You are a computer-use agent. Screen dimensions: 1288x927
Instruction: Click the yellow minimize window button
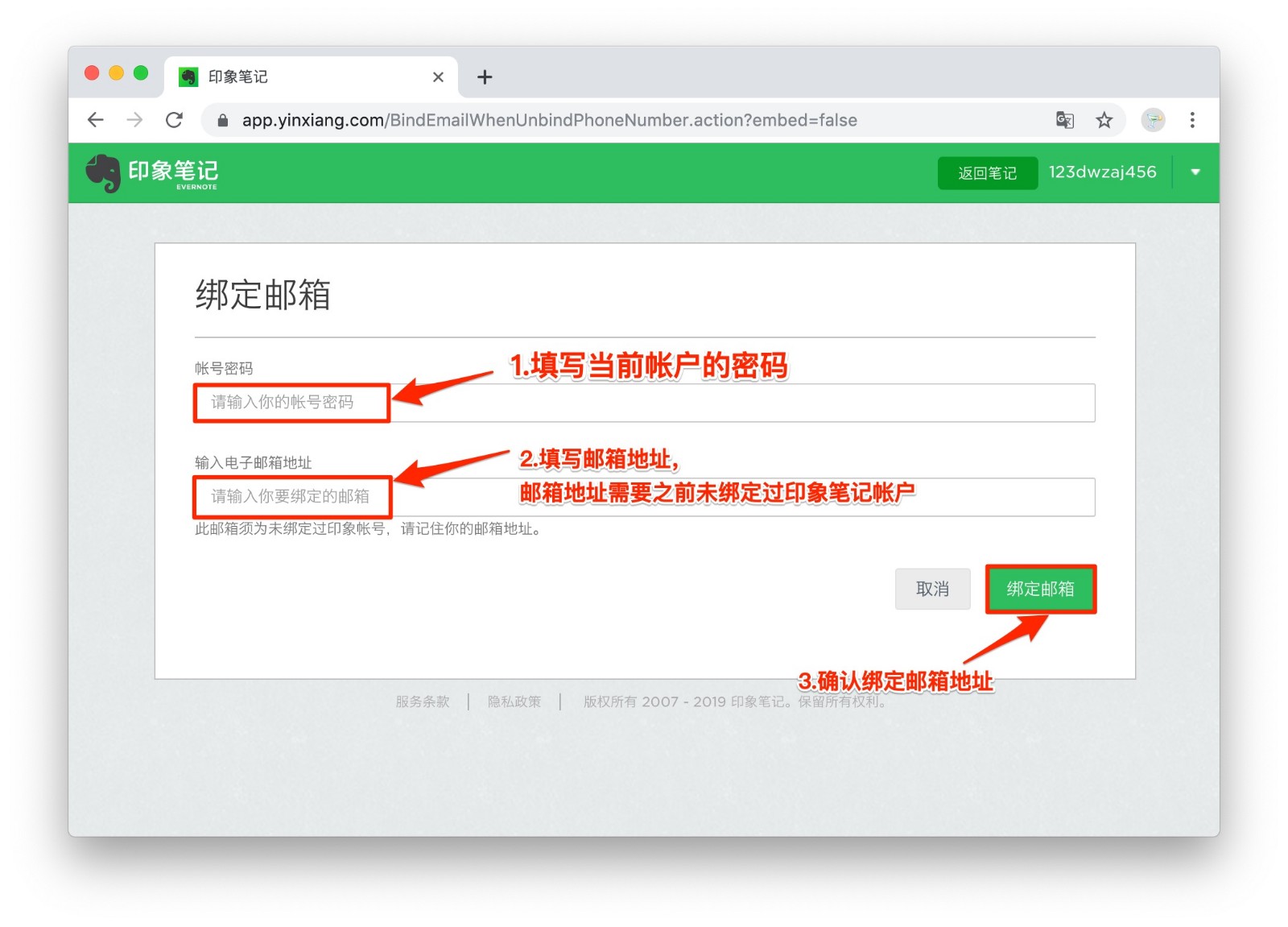pos(116,73)
